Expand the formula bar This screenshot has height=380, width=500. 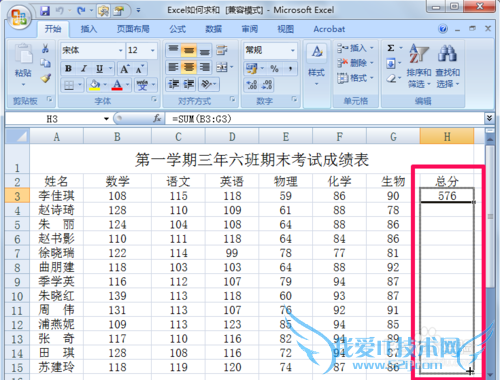[x=489, y=118]
